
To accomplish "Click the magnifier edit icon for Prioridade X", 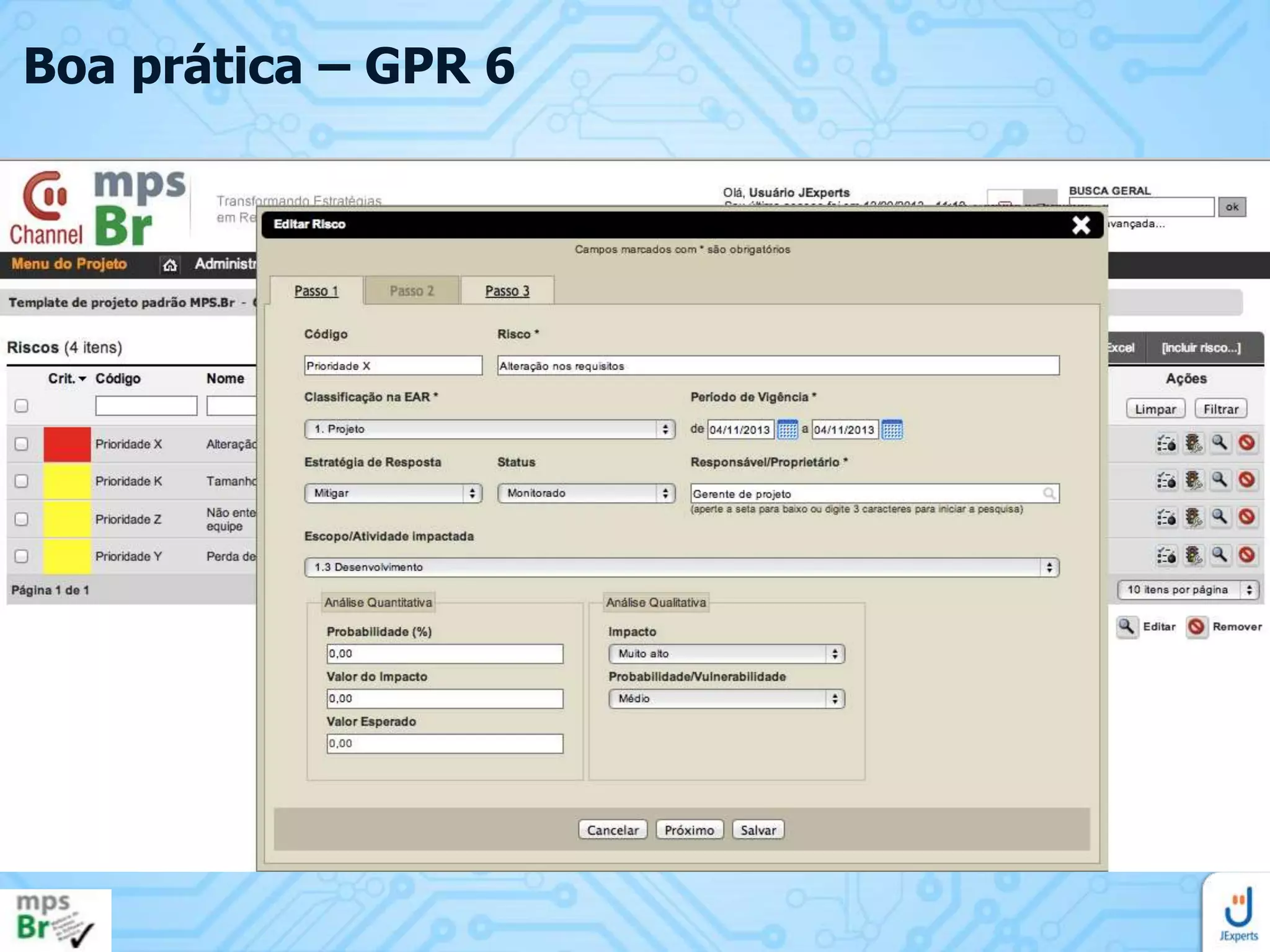I will (x=1220, y=443).
